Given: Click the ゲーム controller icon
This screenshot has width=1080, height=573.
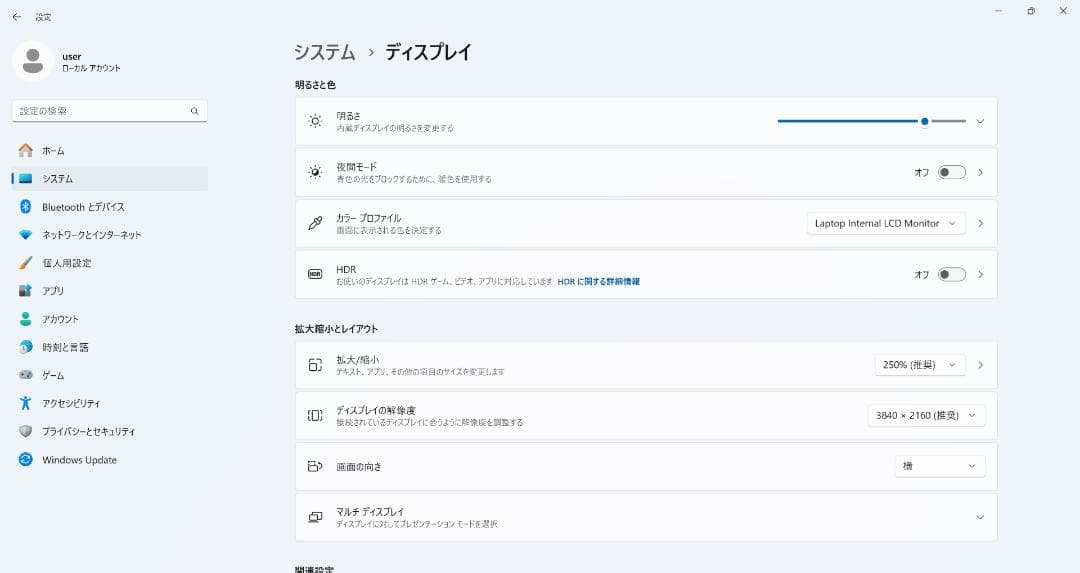Looking at the screenshot, I should (26, 375).
